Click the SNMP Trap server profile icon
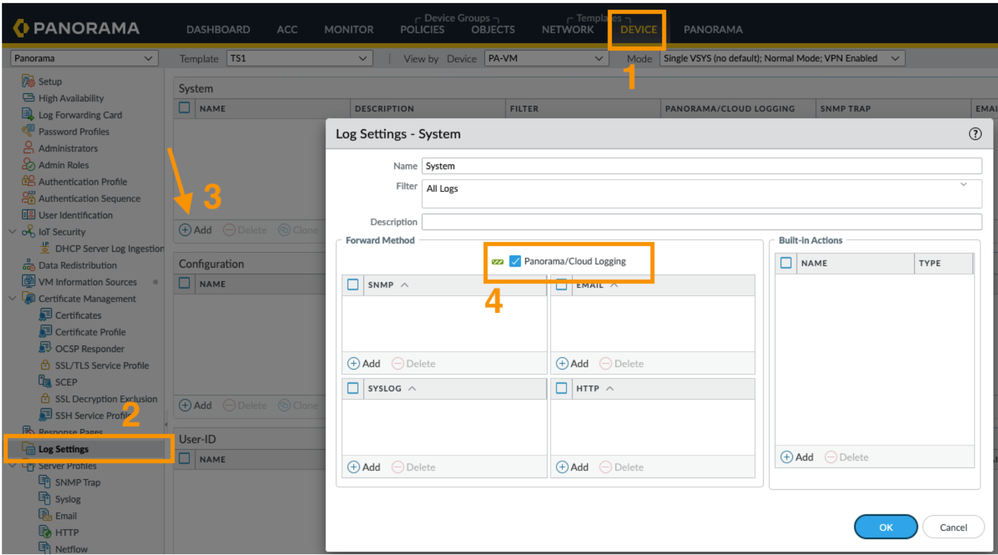The image size is (998, 555). coord(45,482)
